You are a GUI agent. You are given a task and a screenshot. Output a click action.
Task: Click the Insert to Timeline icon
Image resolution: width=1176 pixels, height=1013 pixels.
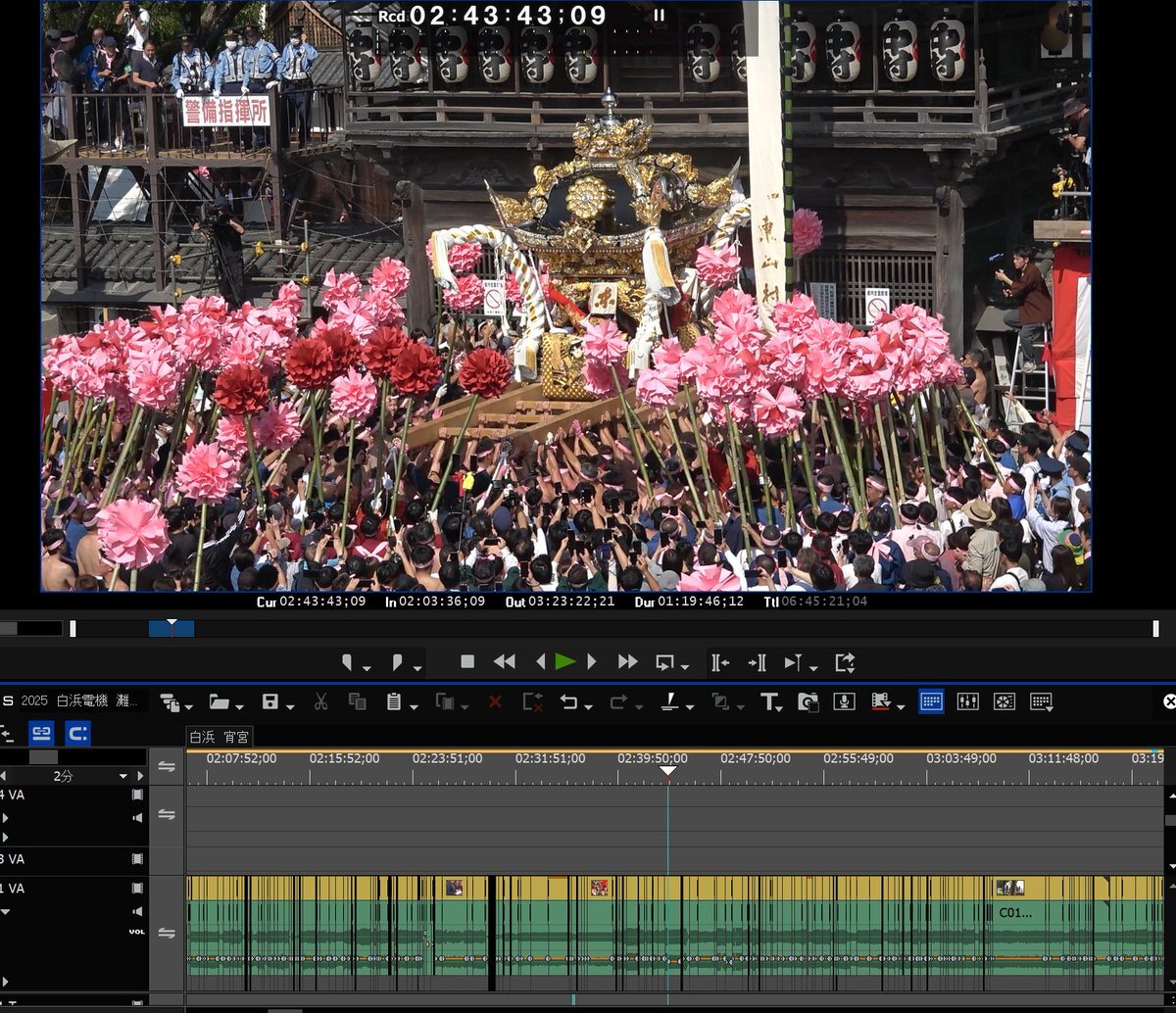click(x=719, y=663)
